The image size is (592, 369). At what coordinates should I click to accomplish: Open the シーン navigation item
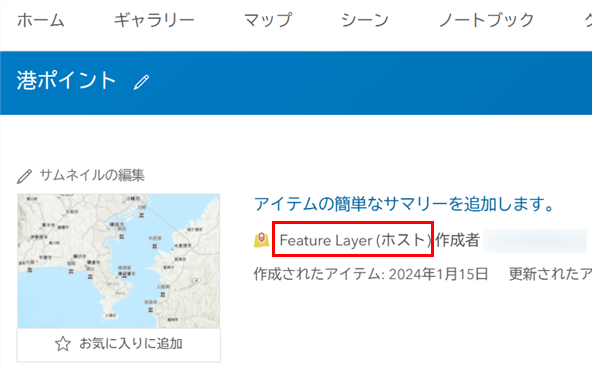coord(365,20)
